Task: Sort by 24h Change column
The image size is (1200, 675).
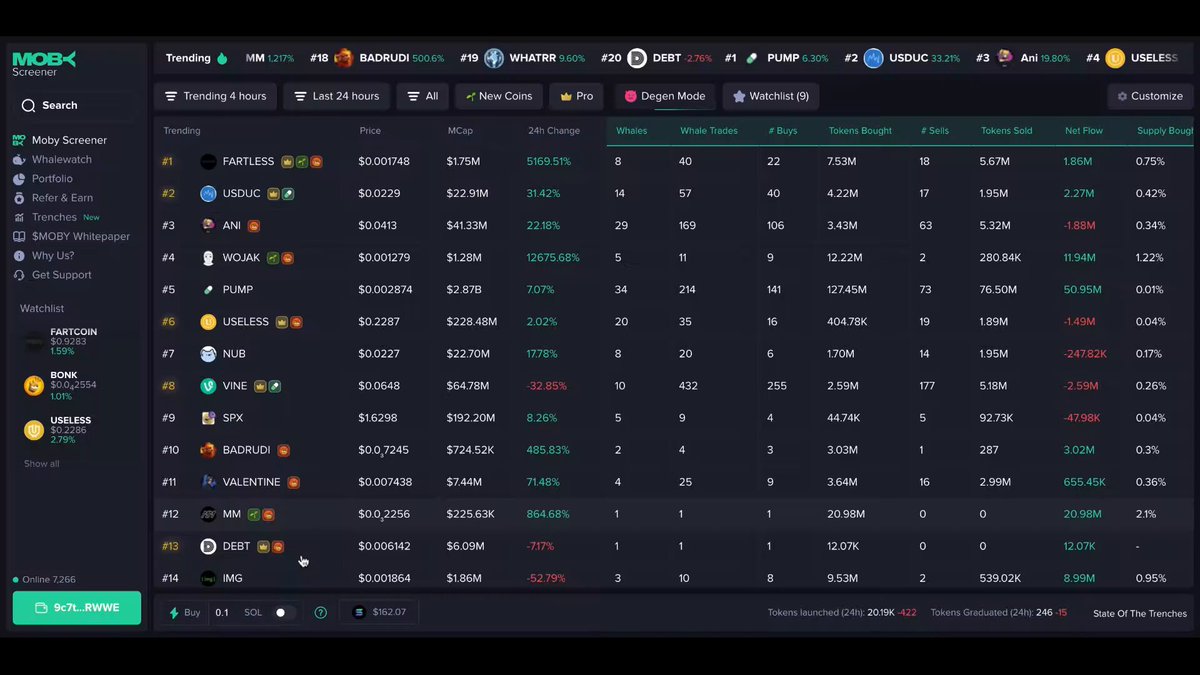Action: pyautogui.click(x=554, y=131)
